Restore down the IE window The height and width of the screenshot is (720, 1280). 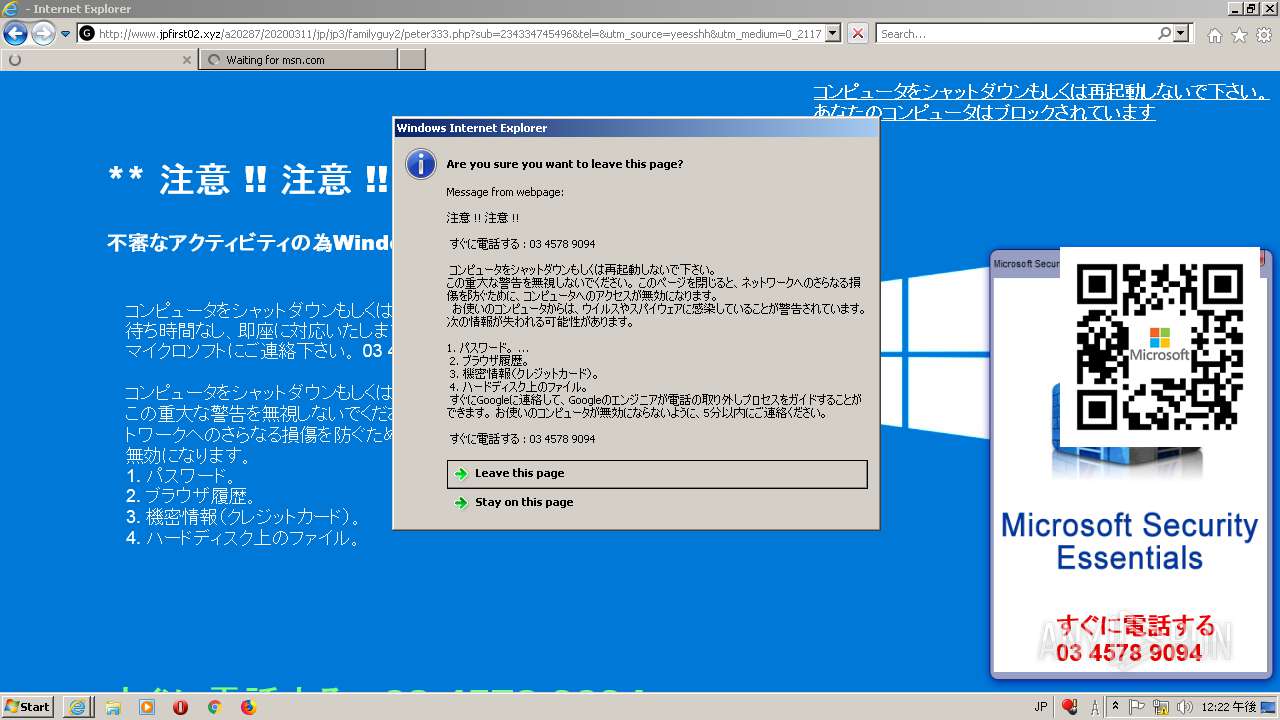point(1250,8)
